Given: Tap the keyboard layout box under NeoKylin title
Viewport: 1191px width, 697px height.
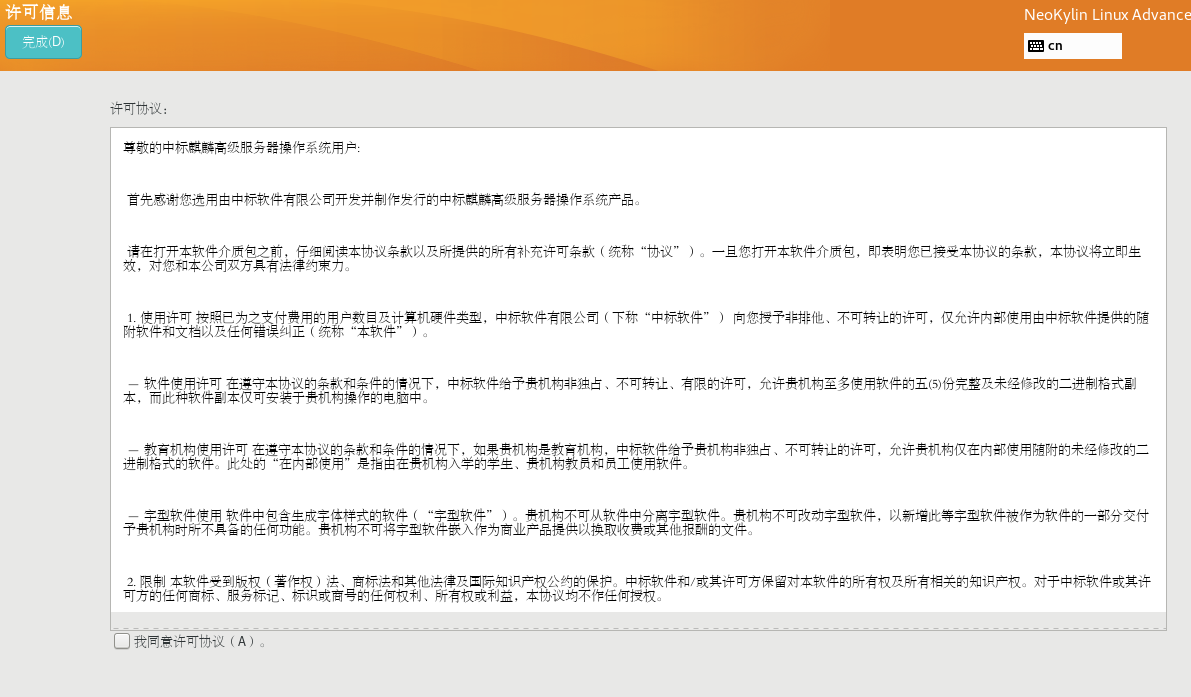Looking at the screenshot, I should coord(1070,45).
